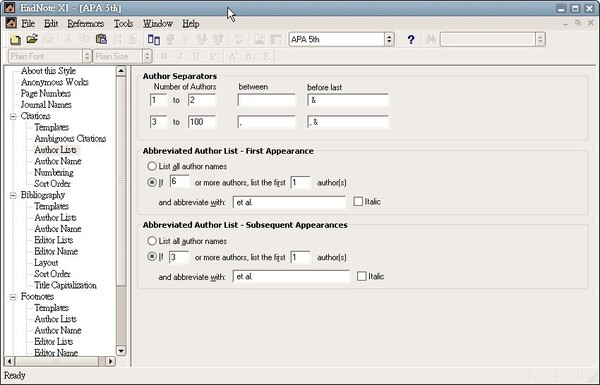Select Page Numbers in the tree
Screen dimensions: 600x385
coord(46,93)
